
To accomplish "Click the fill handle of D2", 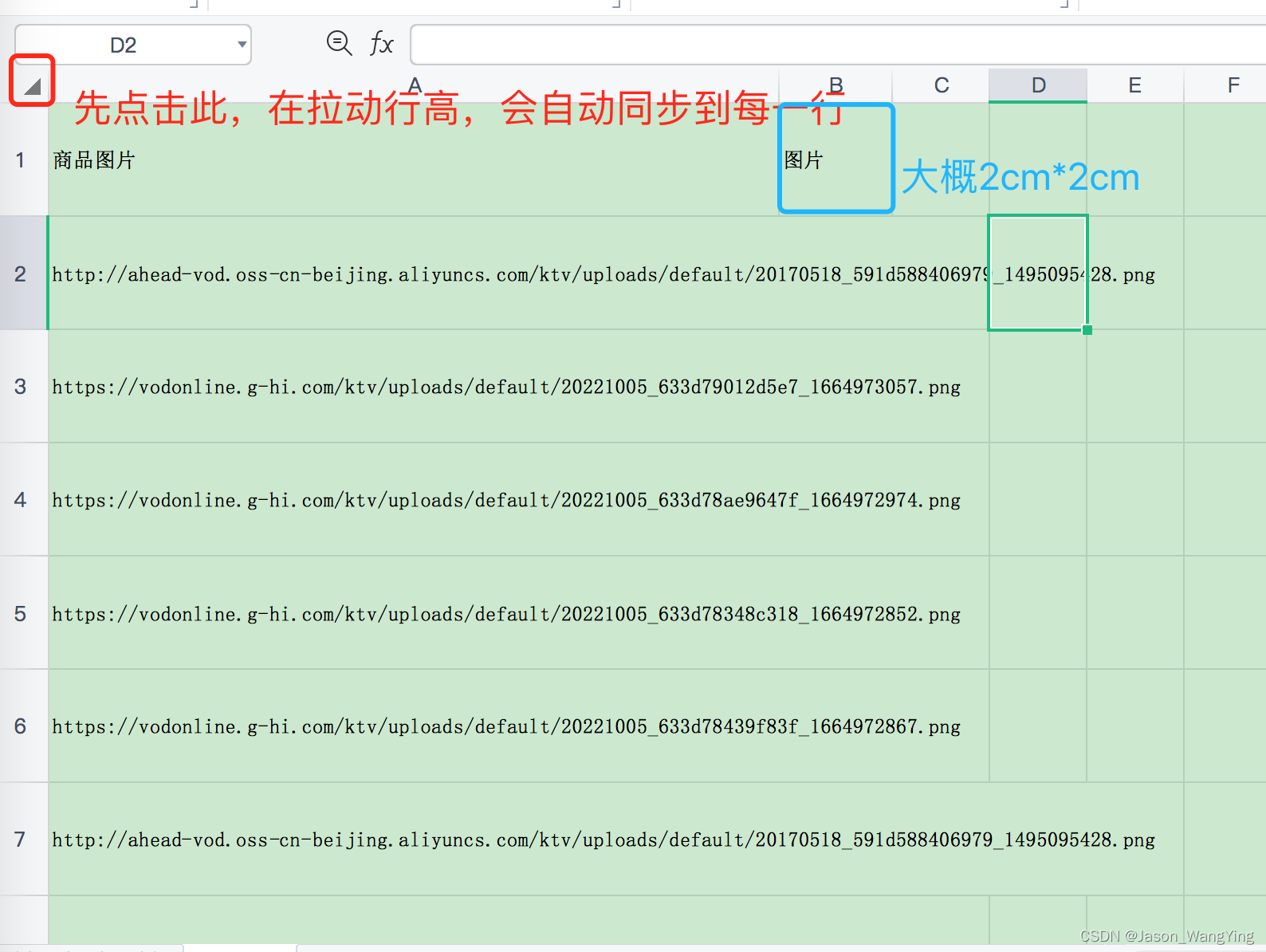I will click(x=1087, y=330).
